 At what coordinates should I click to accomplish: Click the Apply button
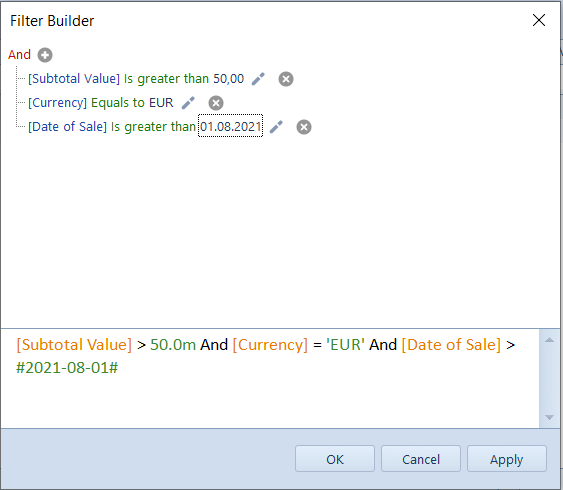click(x=507, y=459)
